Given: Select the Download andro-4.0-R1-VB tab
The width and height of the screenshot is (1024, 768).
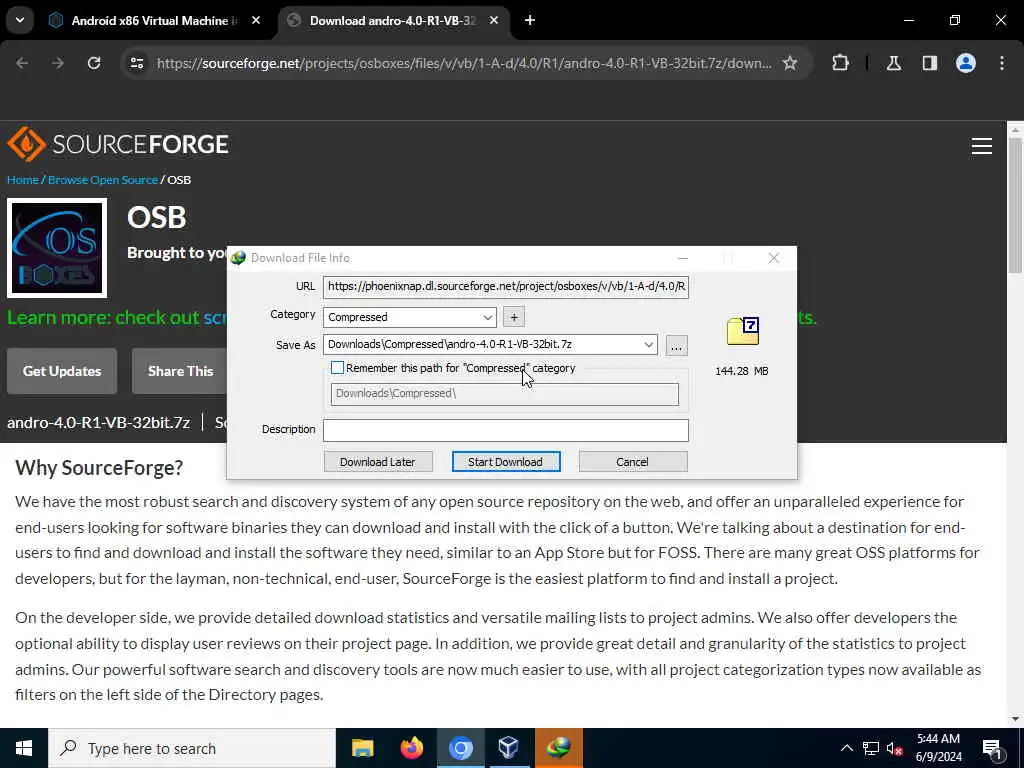Looking at the screenshot, I should pyautogui.click(x=392, y=20).
